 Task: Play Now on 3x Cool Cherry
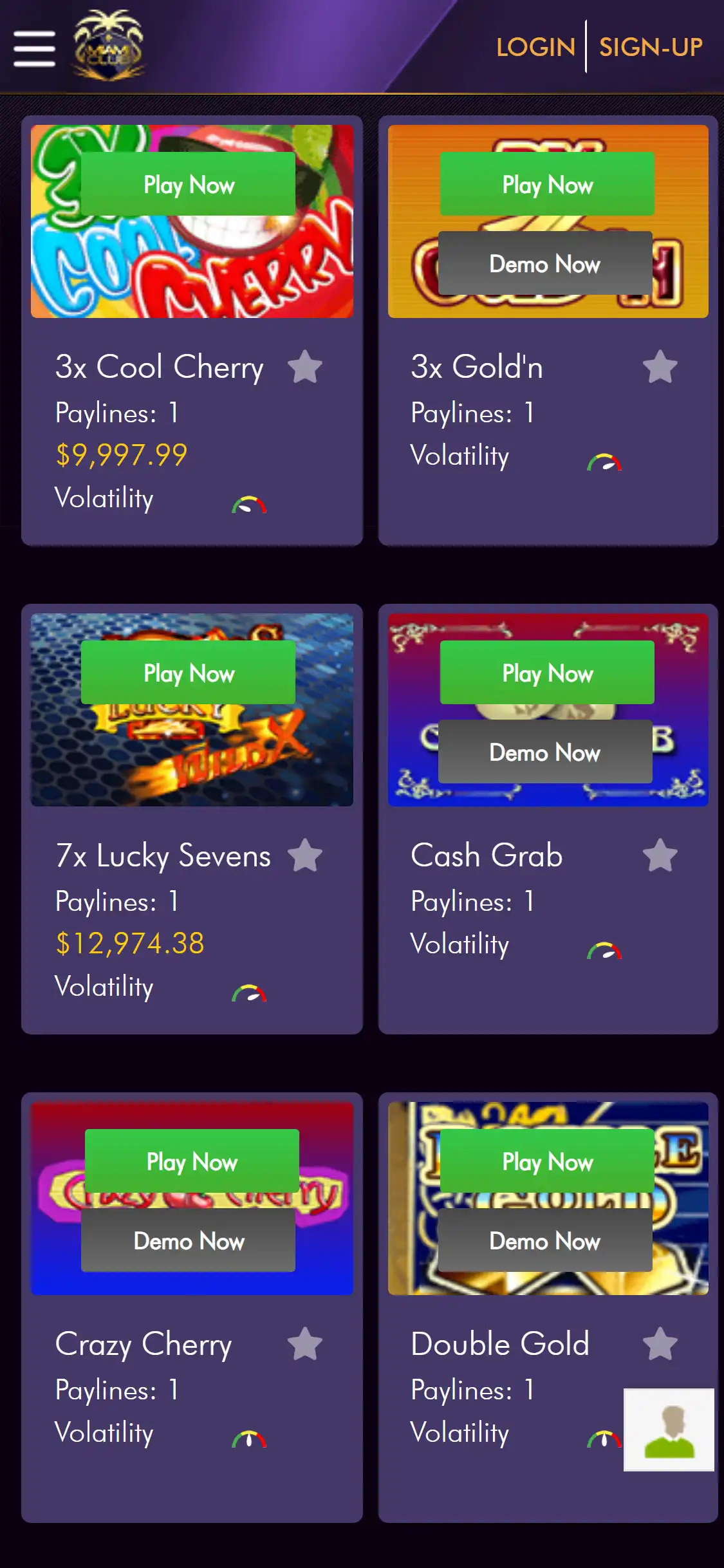[x=189, y=184]
